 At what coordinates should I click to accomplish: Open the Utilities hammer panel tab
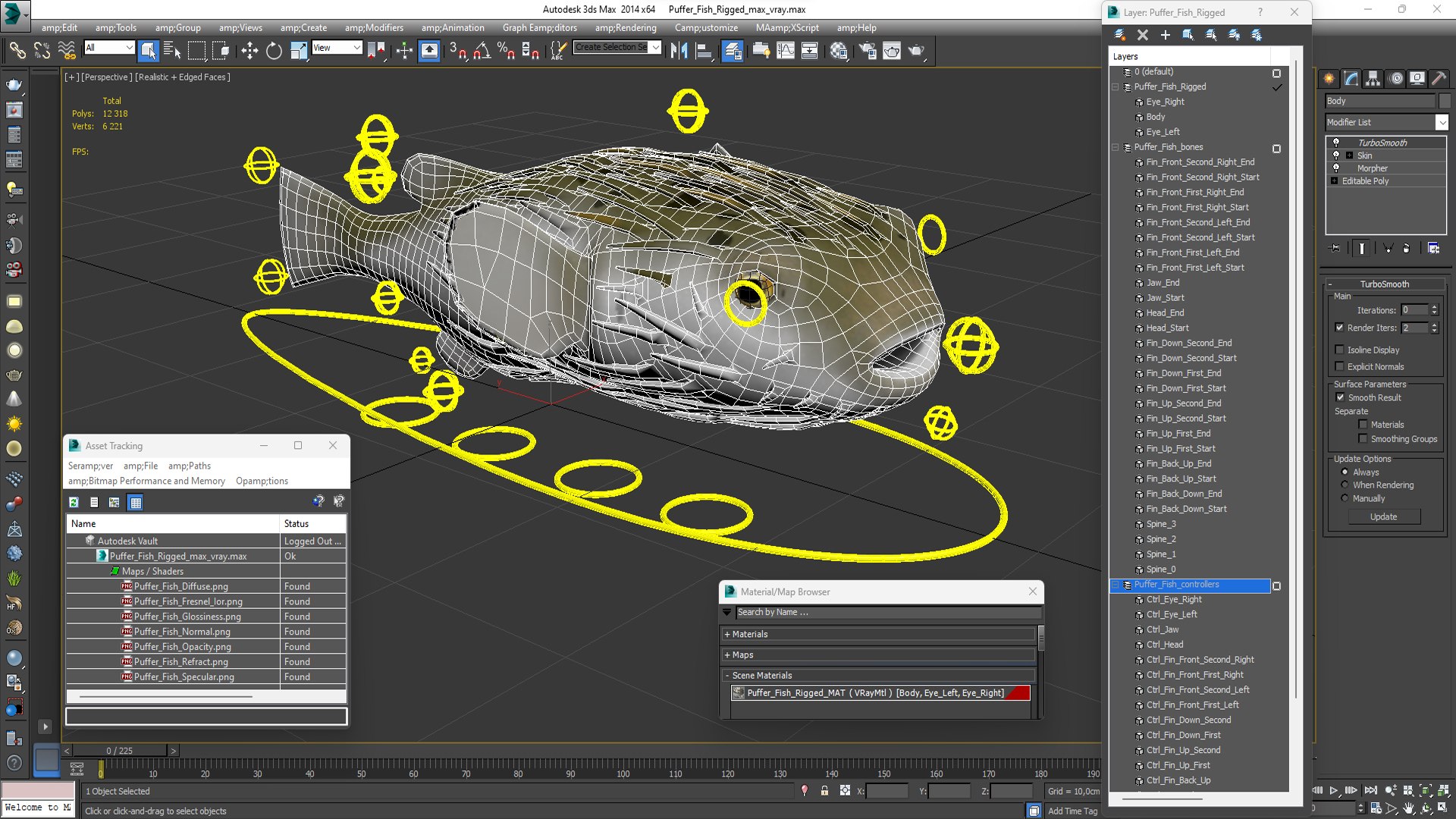[x=1439, y=79]
